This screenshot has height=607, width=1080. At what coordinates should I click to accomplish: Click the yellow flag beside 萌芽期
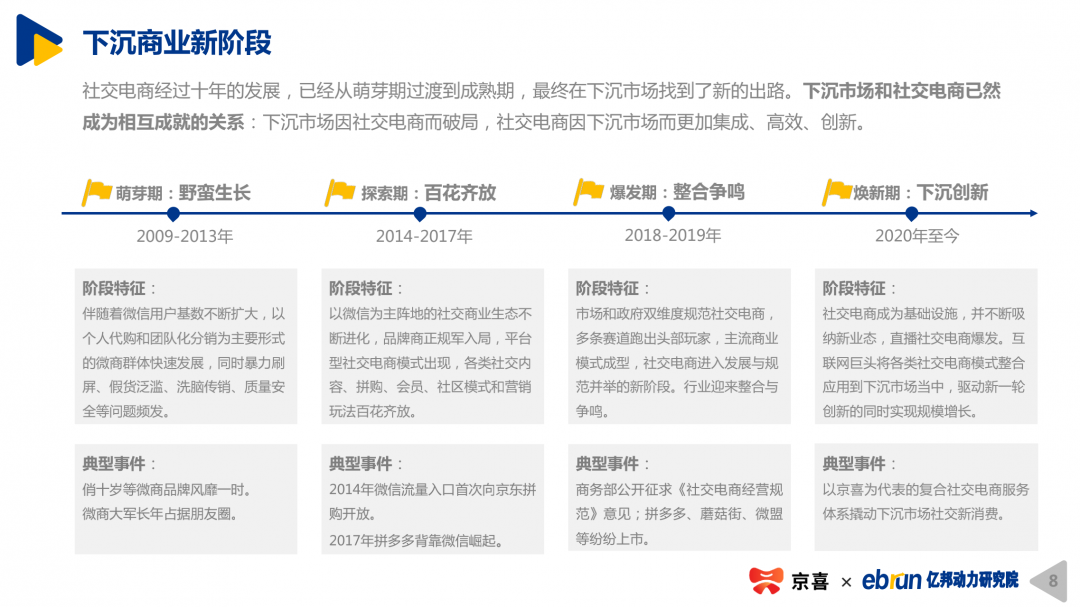click(96, 192)
